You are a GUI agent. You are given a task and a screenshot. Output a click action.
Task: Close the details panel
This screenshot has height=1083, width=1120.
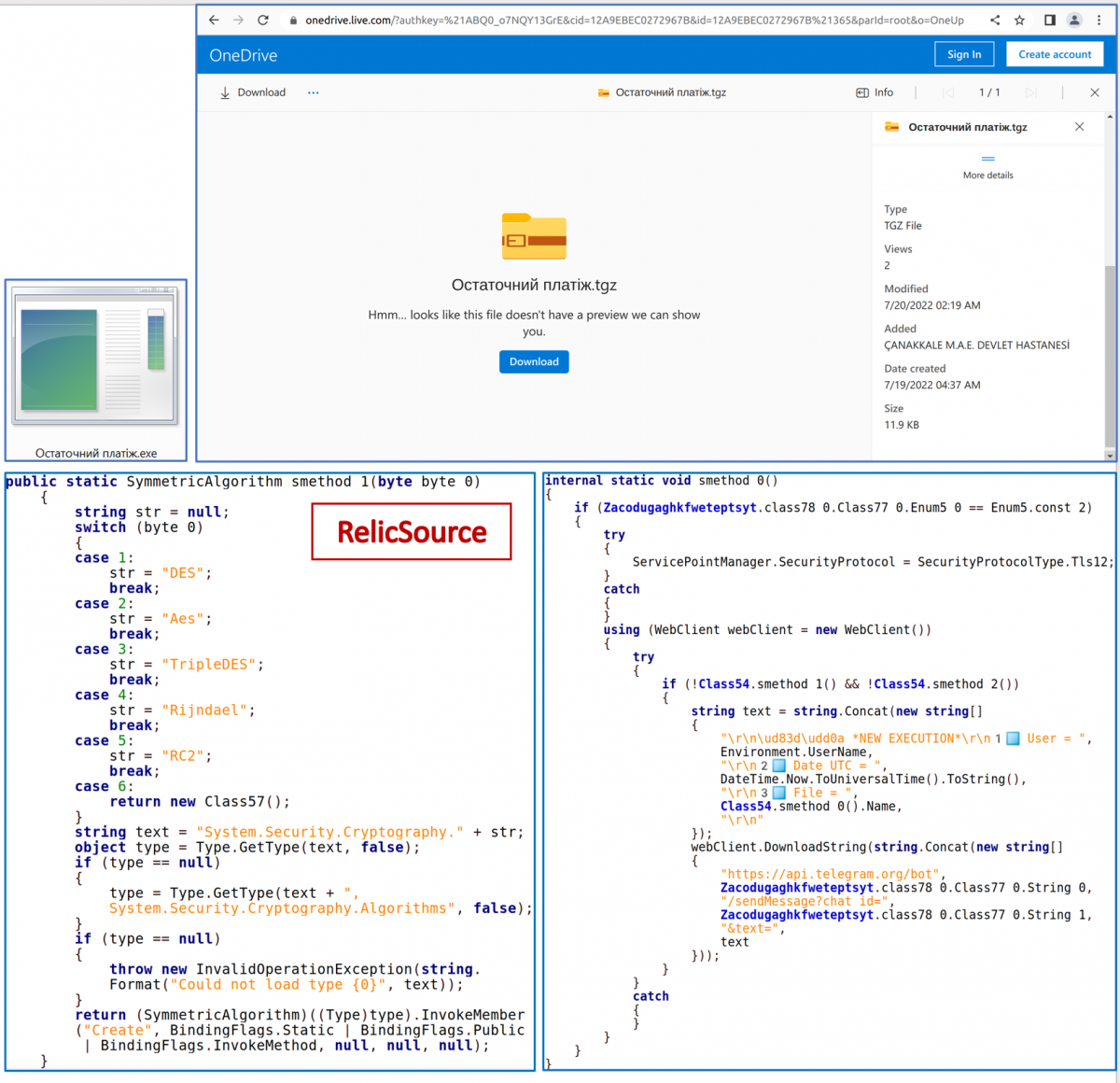coord(1080,127)
